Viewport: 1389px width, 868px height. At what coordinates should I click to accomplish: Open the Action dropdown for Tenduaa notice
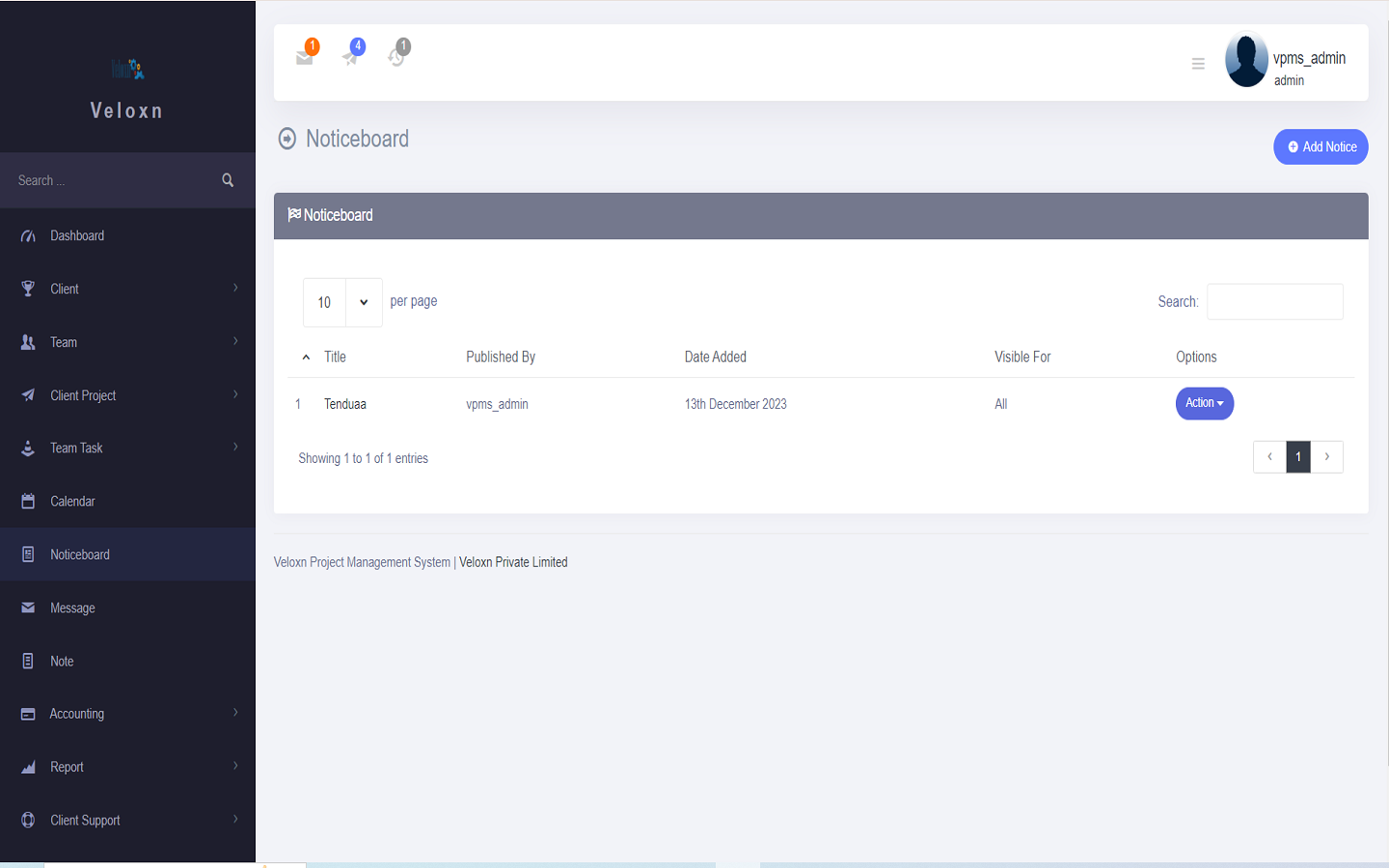[1204, 403]
